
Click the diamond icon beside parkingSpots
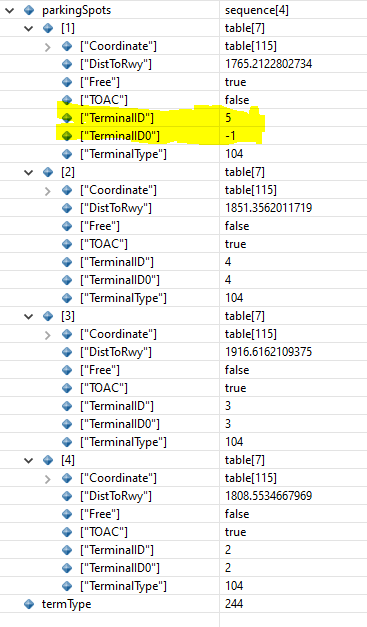29,10
